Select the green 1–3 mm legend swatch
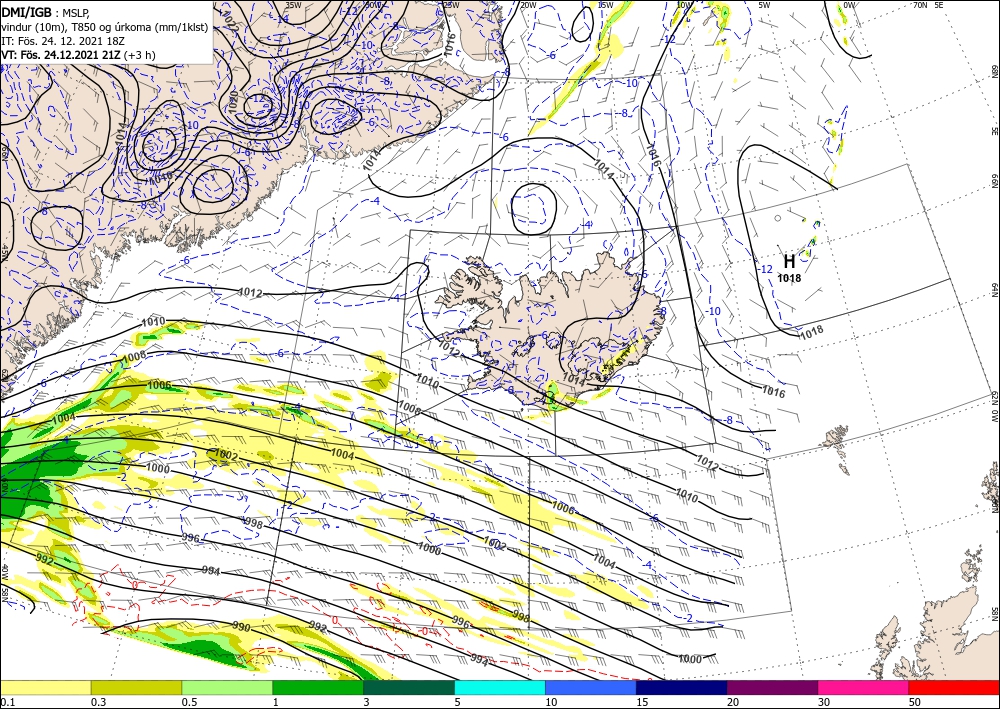This screenshot has width=1000, height=709. click(x=318, y=687)
